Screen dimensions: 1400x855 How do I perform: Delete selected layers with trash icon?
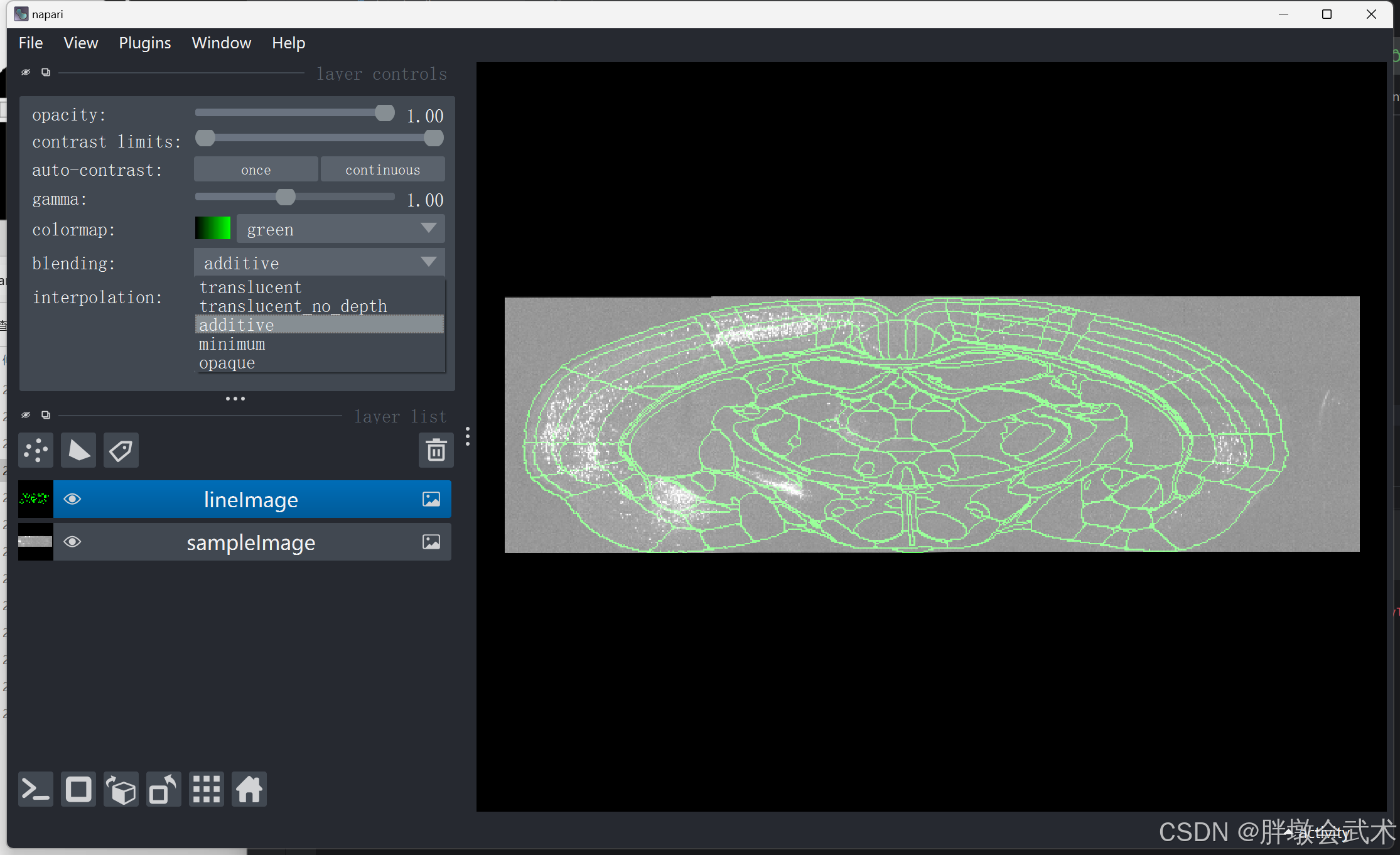[x=436, y=450]
